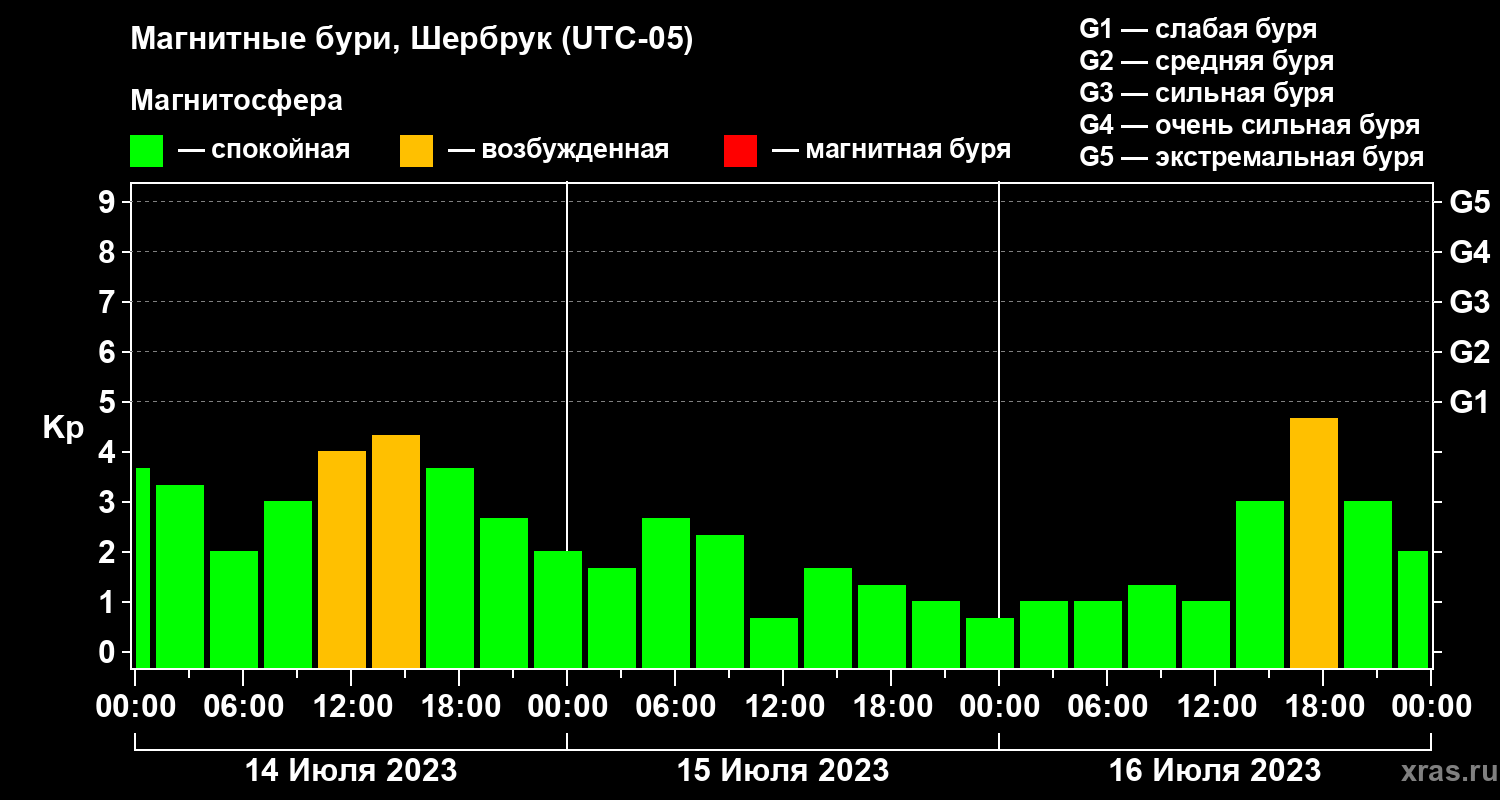
Task: Click the red 'магнитная буря' legend swatch
Action: pos(740,151)
